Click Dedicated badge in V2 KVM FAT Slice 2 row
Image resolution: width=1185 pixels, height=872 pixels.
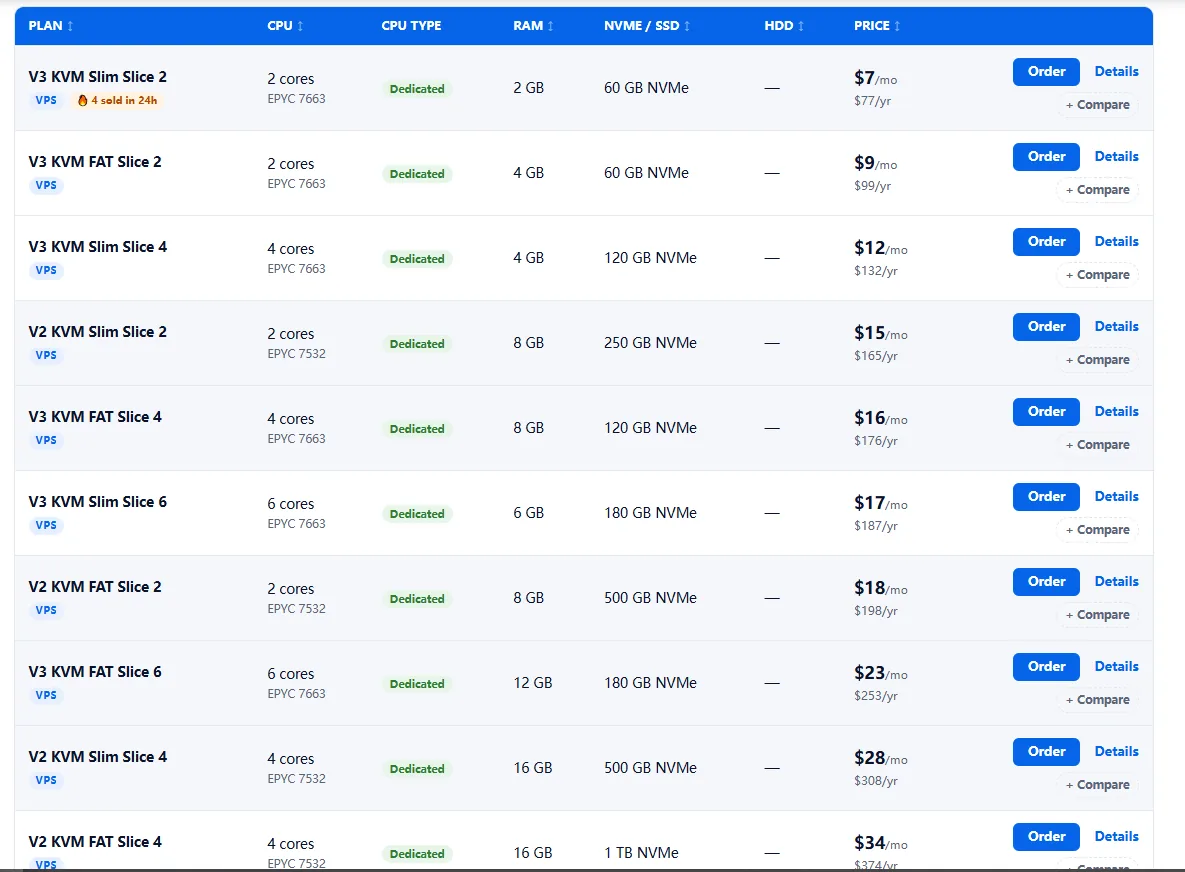point(417,599)
